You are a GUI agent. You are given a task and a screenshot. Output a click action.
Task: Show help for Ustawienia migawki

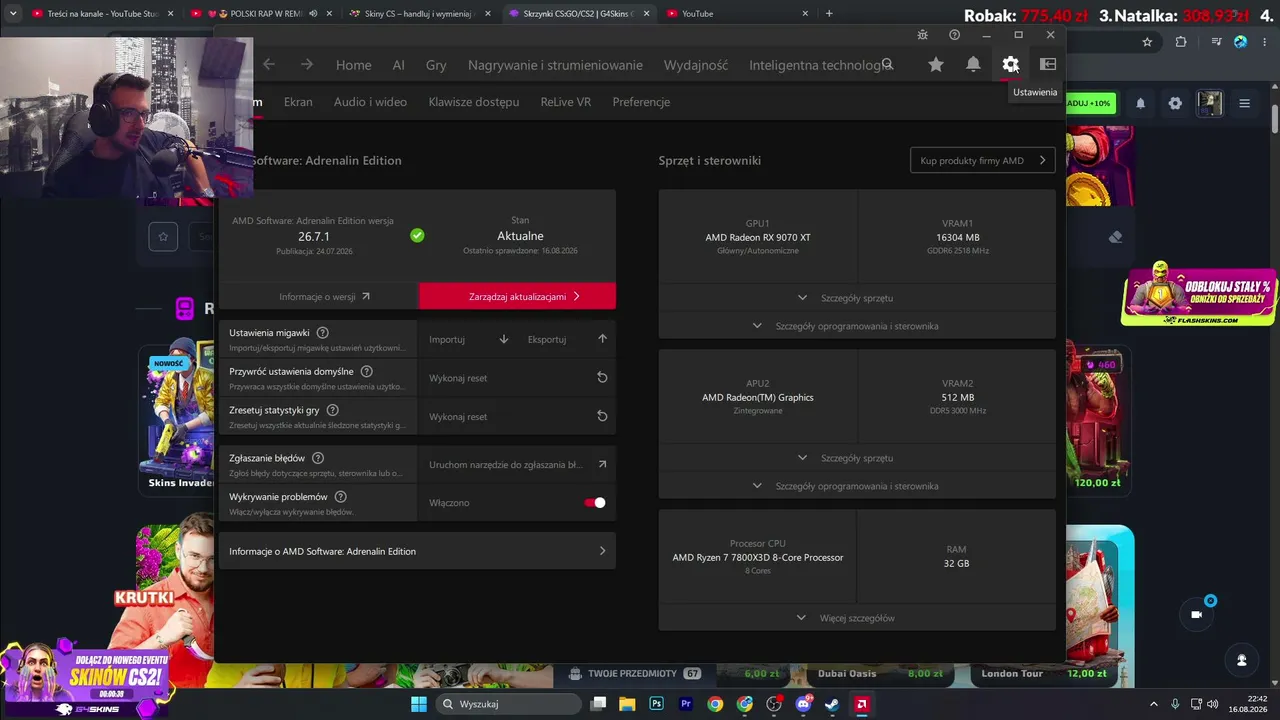323,333
